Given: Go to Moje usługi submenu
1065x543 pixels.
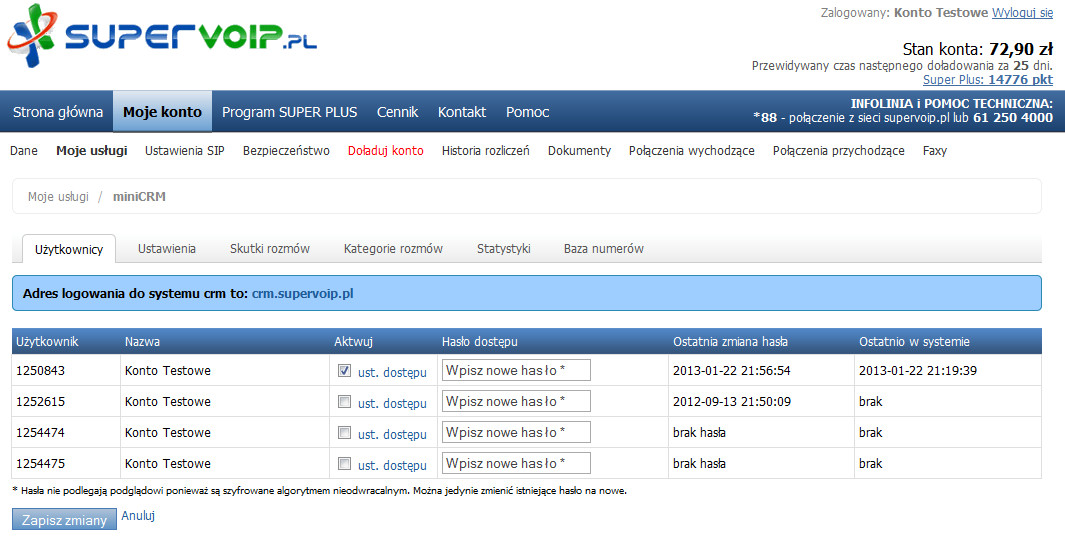Looking at the screenshot, I should tap(92, 151).
